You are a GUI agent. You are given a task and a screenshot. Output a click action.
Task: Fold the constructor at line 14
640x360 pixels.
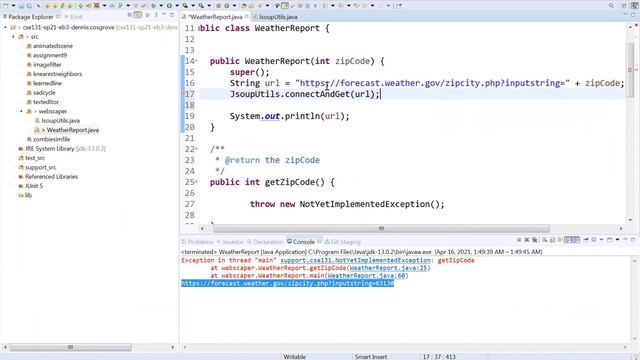click(x=196, y=61)
